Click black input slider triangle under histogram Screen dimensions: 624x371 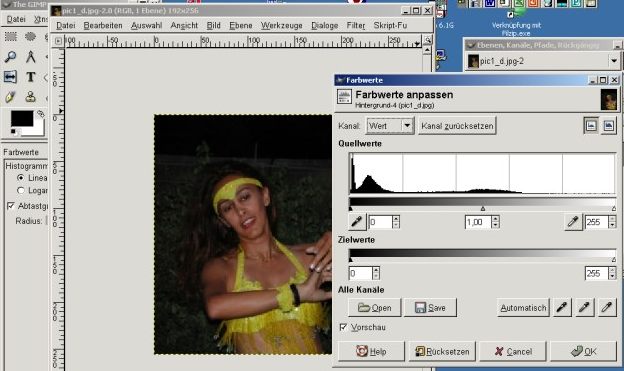coord(351,209)
